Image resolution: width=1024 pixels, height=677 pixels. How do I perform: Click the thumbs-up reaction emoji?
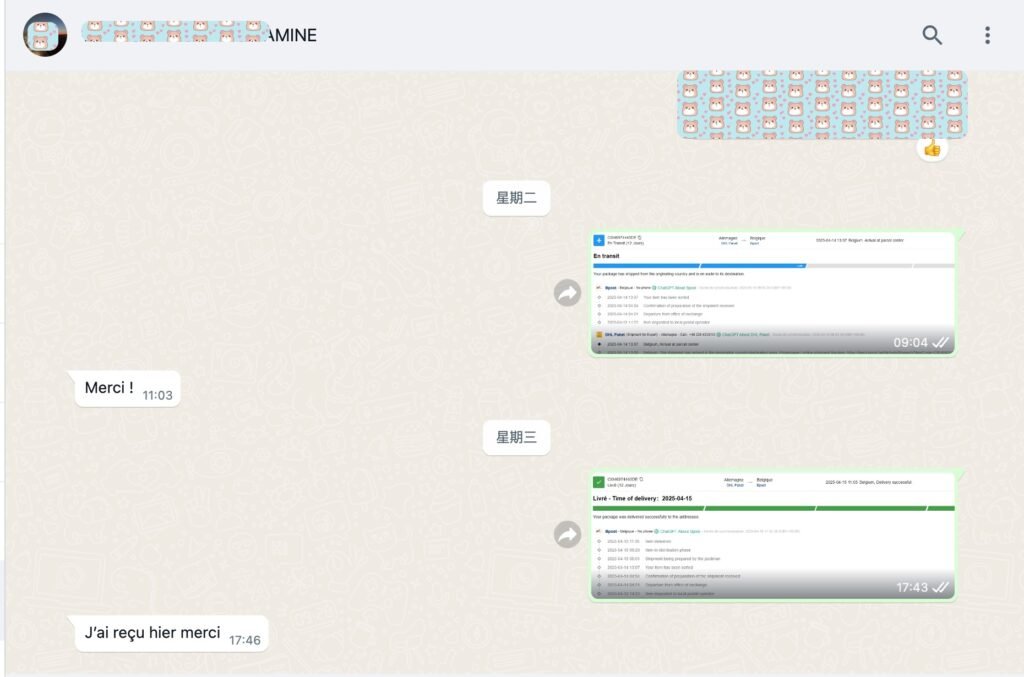pos(932,148)
